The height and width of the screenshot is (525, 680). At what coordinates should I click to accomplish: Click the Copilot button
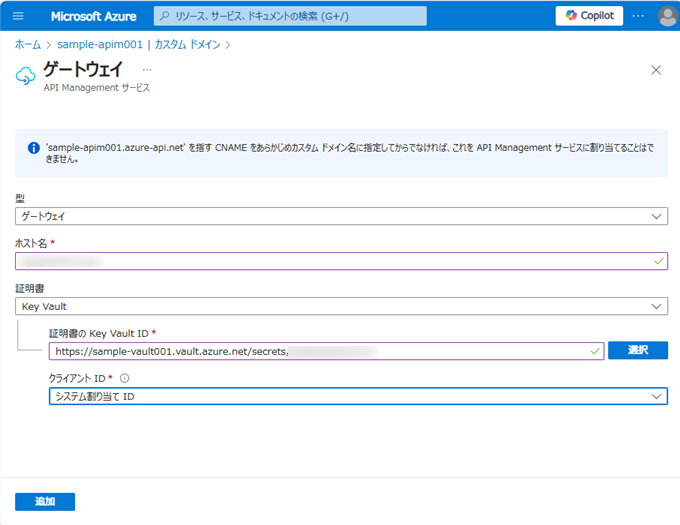pos(589,16)
